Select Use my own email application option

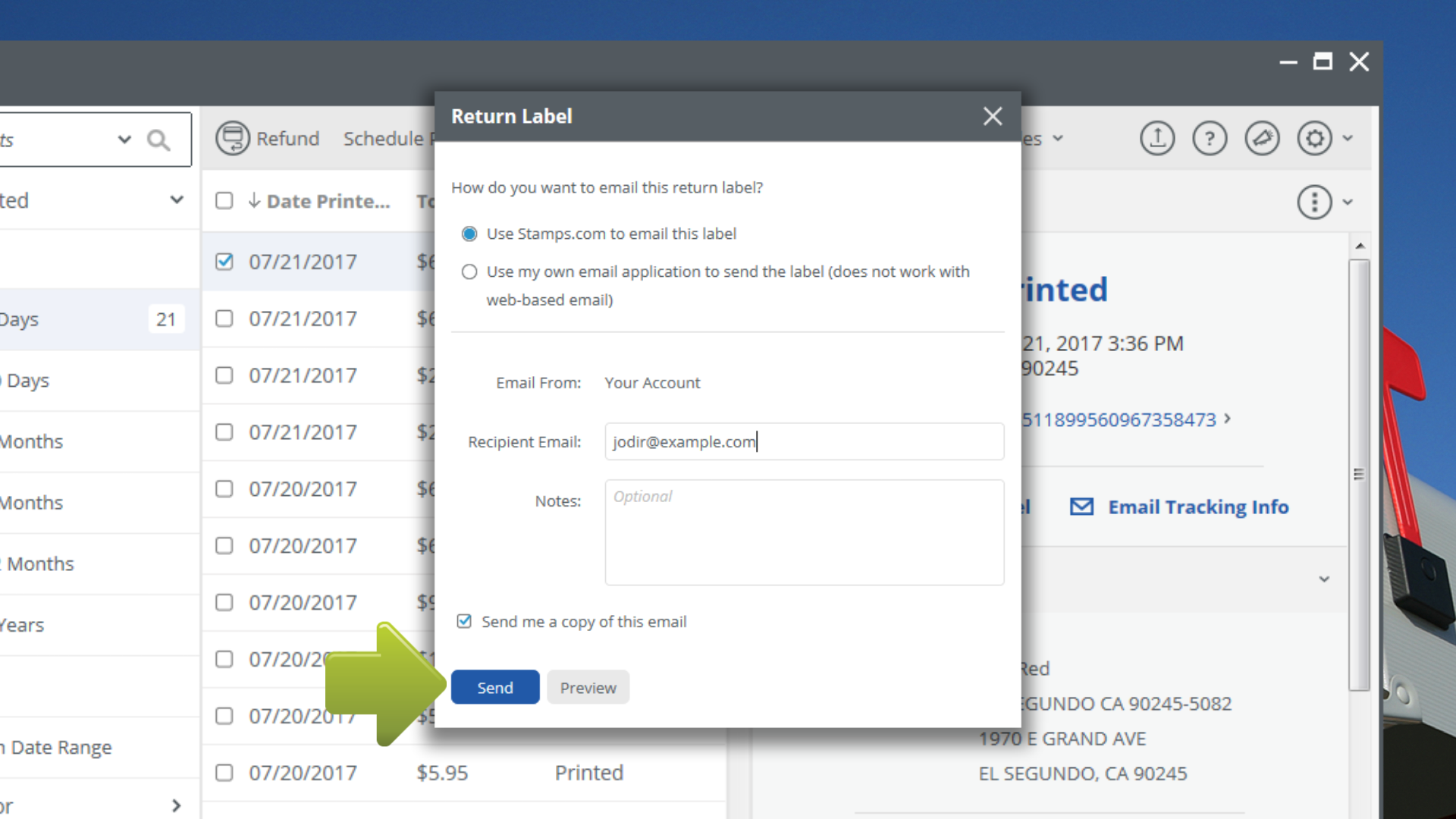(x=469, y=271)
